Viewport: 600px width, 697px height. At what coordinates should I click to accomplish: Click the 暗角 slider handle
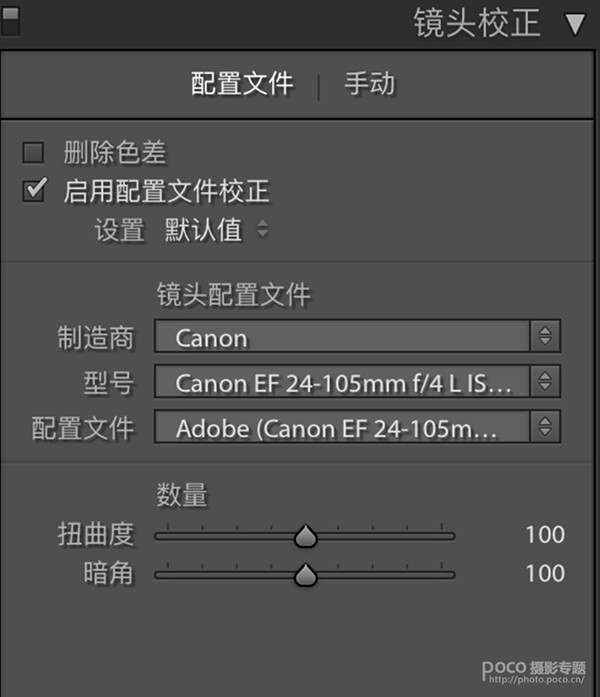(x=306, y=575)
